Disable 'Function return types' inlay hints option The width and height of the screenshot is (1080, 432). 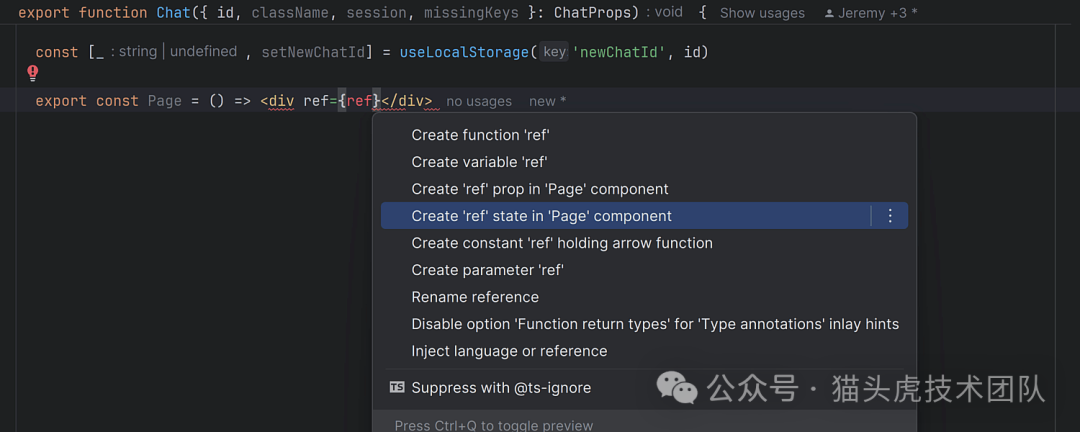(655, 324)
